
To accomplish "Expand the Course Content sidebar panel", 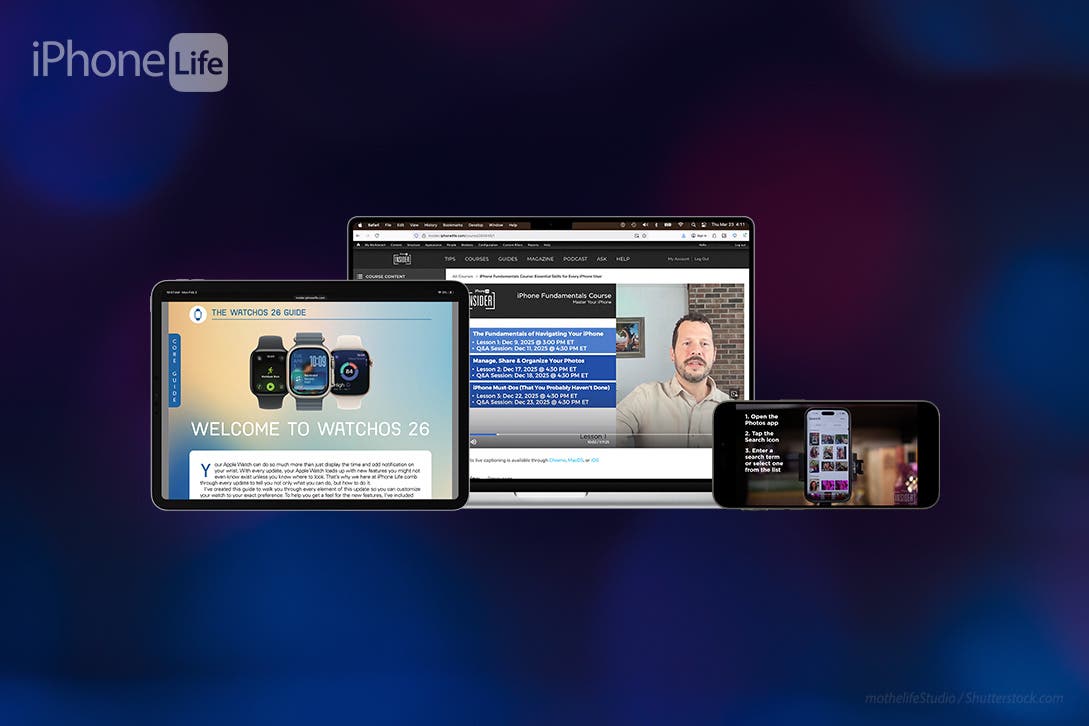I will [384, 276].
